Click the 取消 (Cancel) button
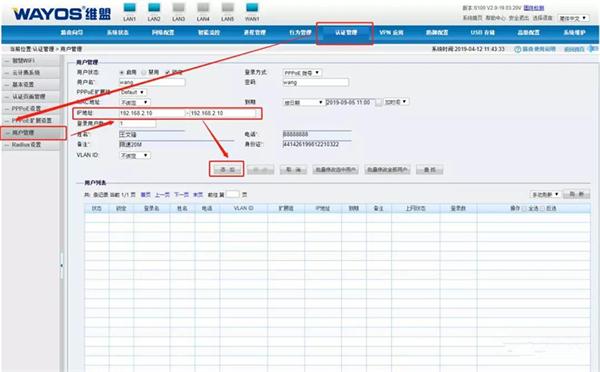 click(293, 170)
